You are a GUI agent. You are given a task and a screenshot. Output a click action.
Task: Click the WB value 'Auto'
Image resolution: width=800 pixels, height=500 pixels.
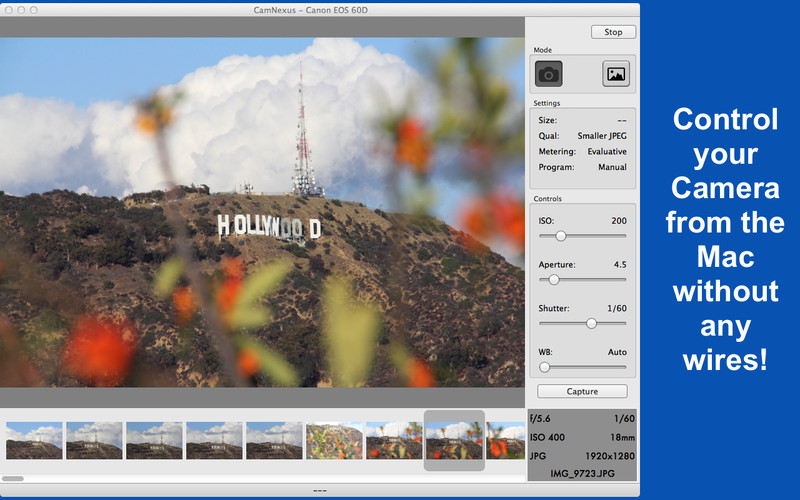coord(617,352)
